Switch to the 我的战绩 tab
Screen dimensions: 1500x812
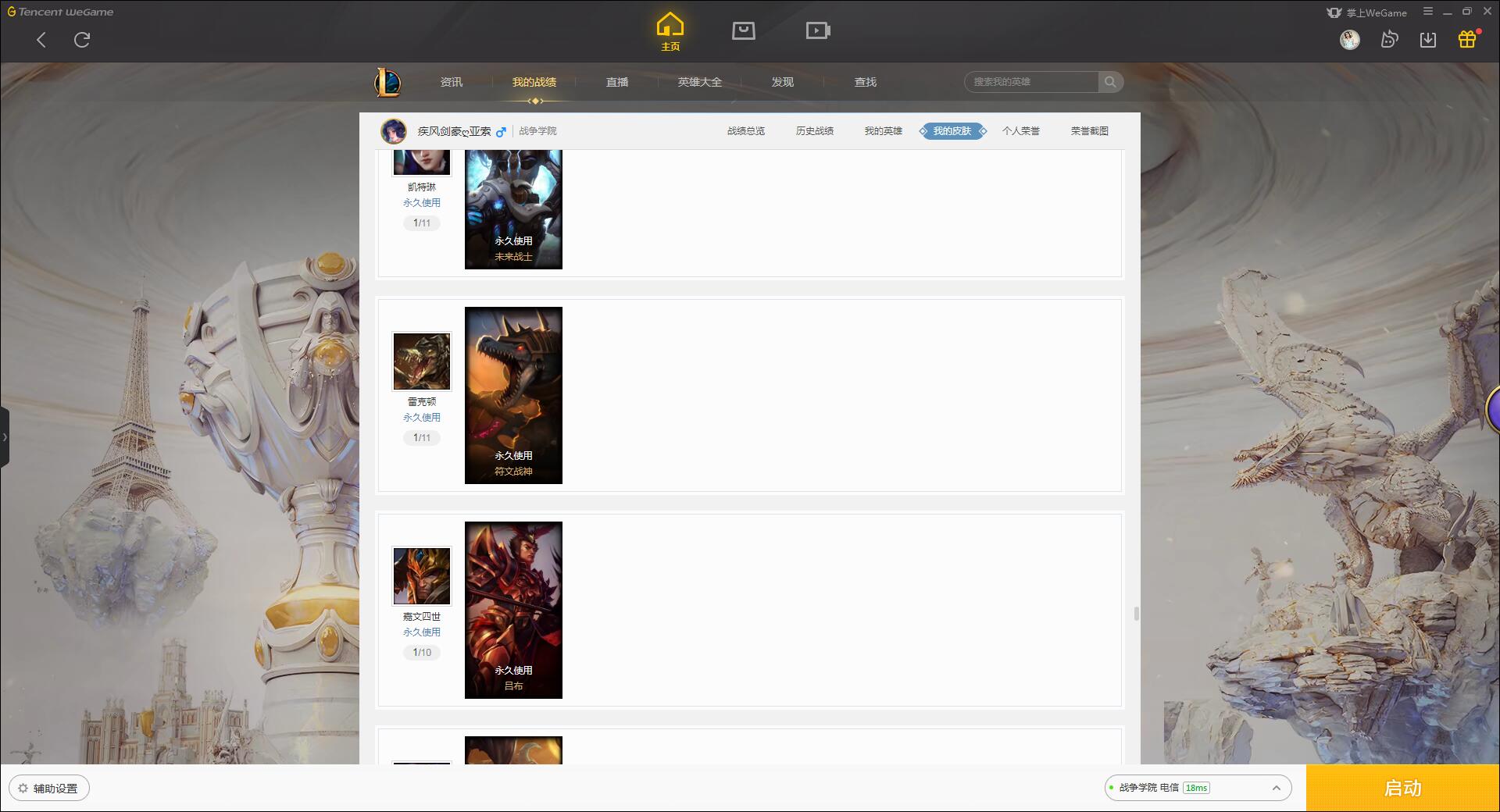[534, 82]
